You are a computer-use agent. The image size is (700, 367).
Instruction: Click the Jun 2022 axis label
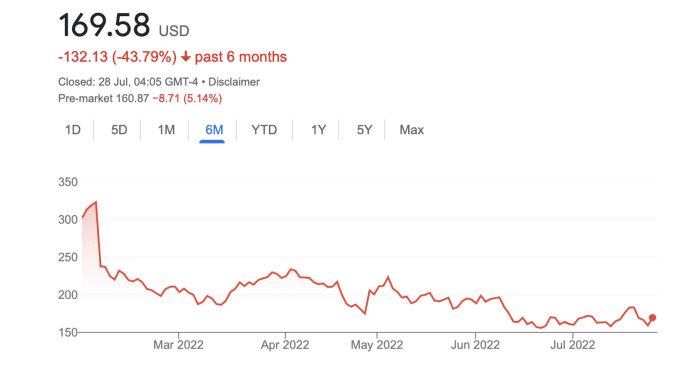tap(475, 345)
